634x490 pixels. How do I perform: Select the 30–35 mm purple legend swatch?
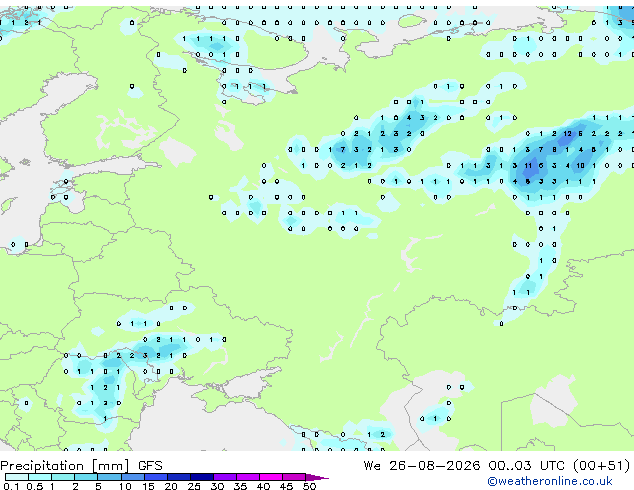click(x=225, y=477)
